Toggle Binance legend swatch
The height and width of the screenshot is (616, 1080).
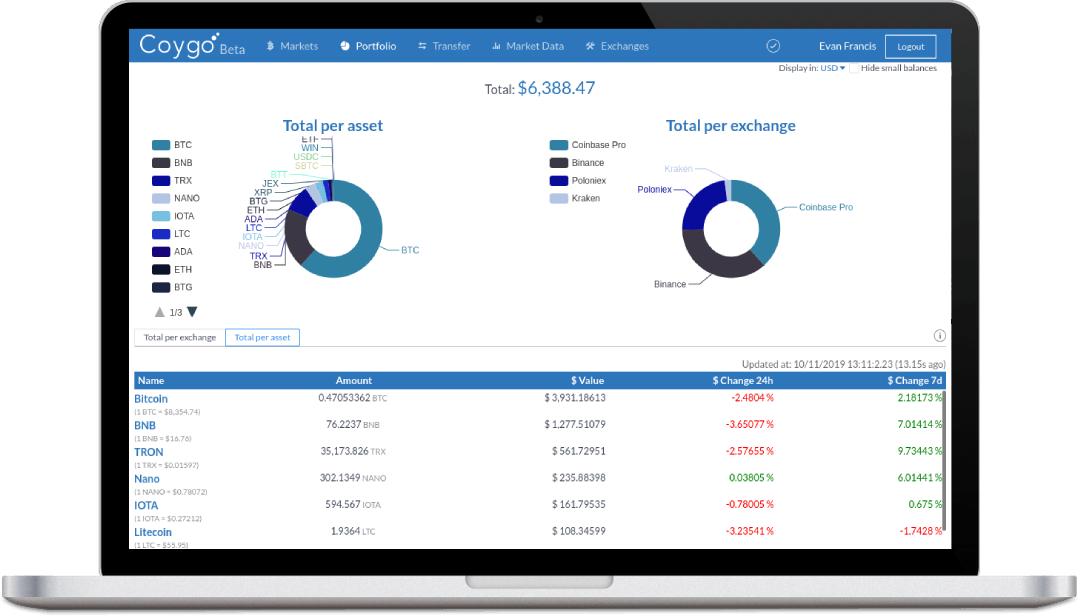click(559, 163)
